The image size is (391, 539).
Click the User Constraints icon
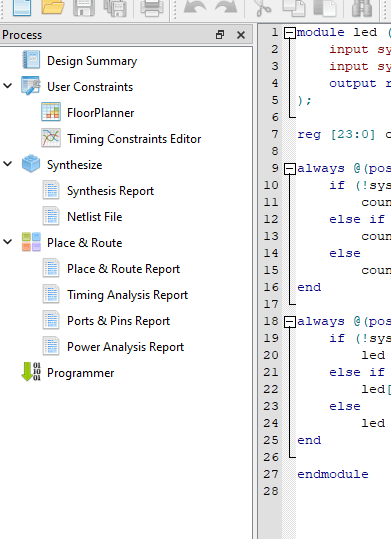coord(30,86)
